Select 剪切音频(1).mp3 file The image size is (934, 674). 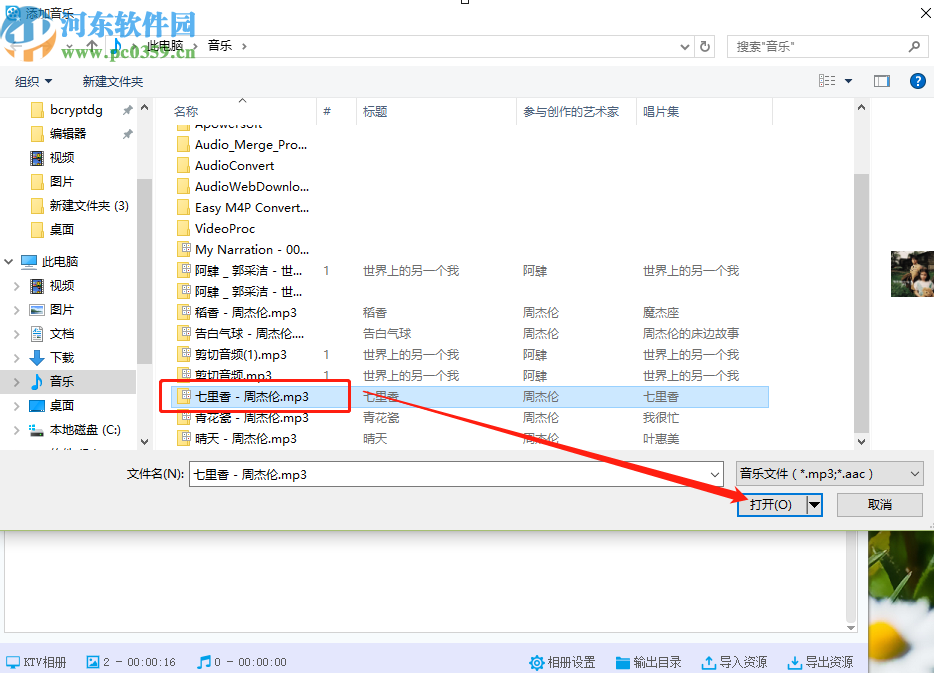(233, 355)
